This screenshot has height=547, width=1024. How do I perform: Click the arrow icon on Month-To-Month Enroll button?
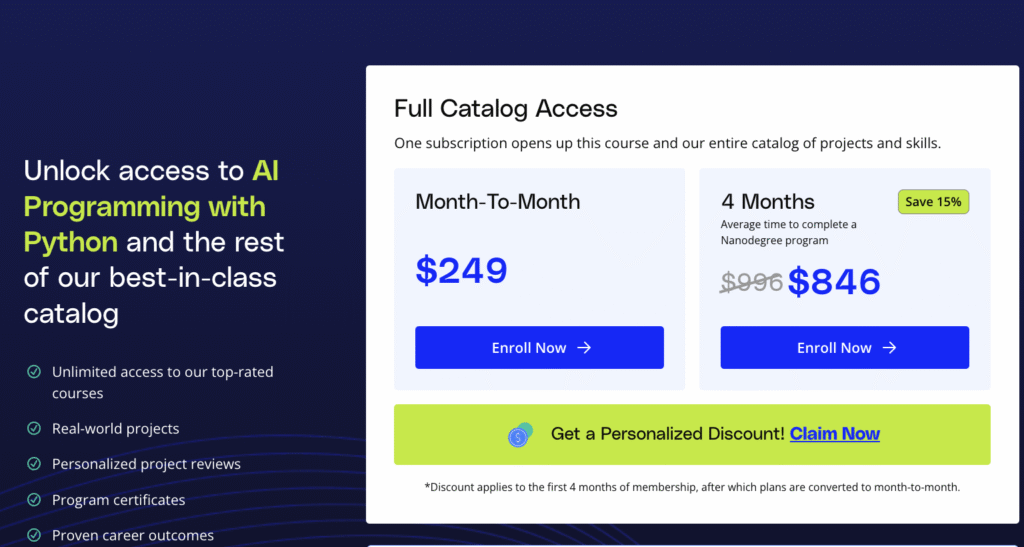pyautogui.click(x=585, y=348)
